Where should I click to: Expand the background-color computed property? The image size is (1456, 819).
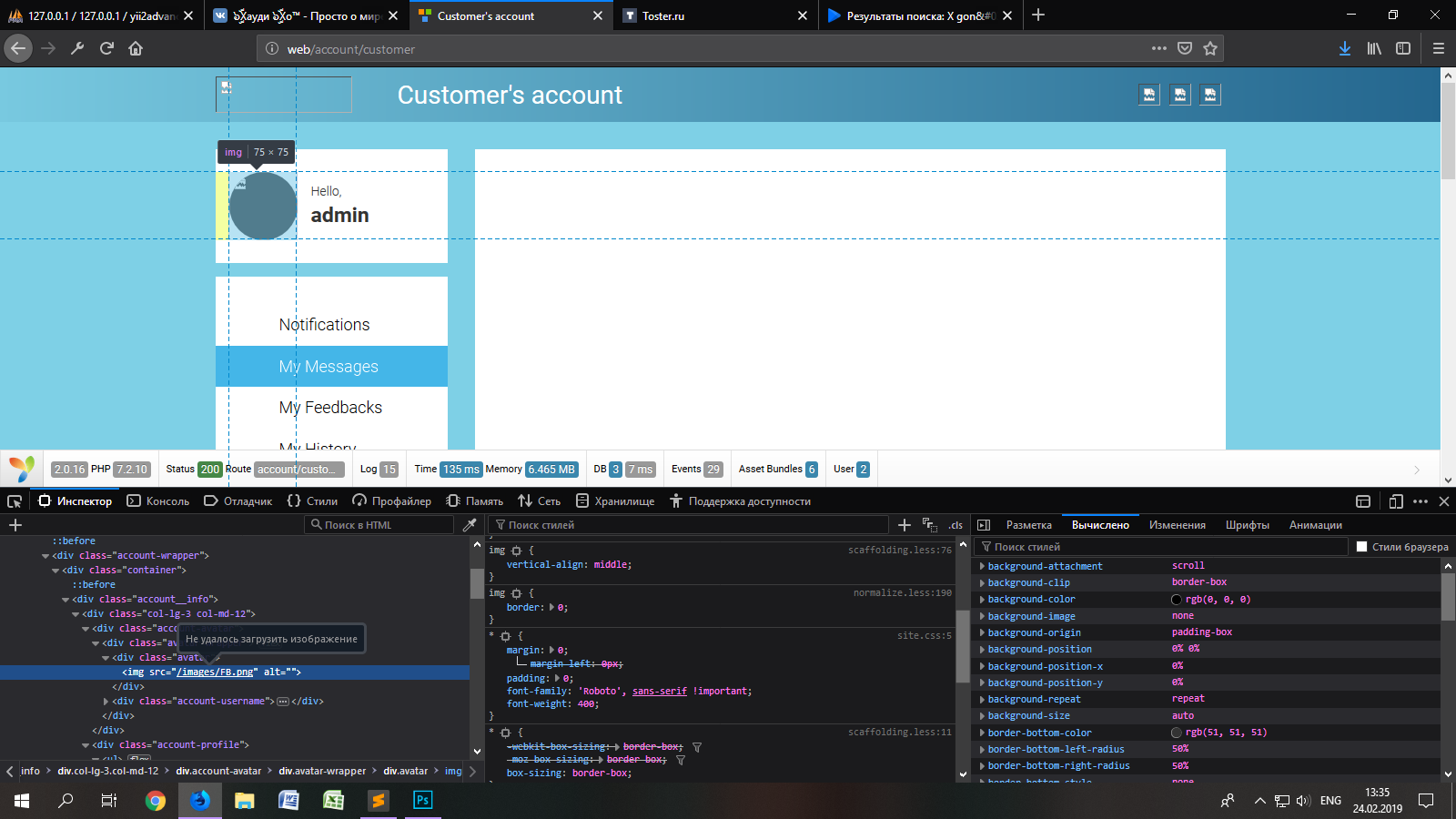[x=982, y=600]
